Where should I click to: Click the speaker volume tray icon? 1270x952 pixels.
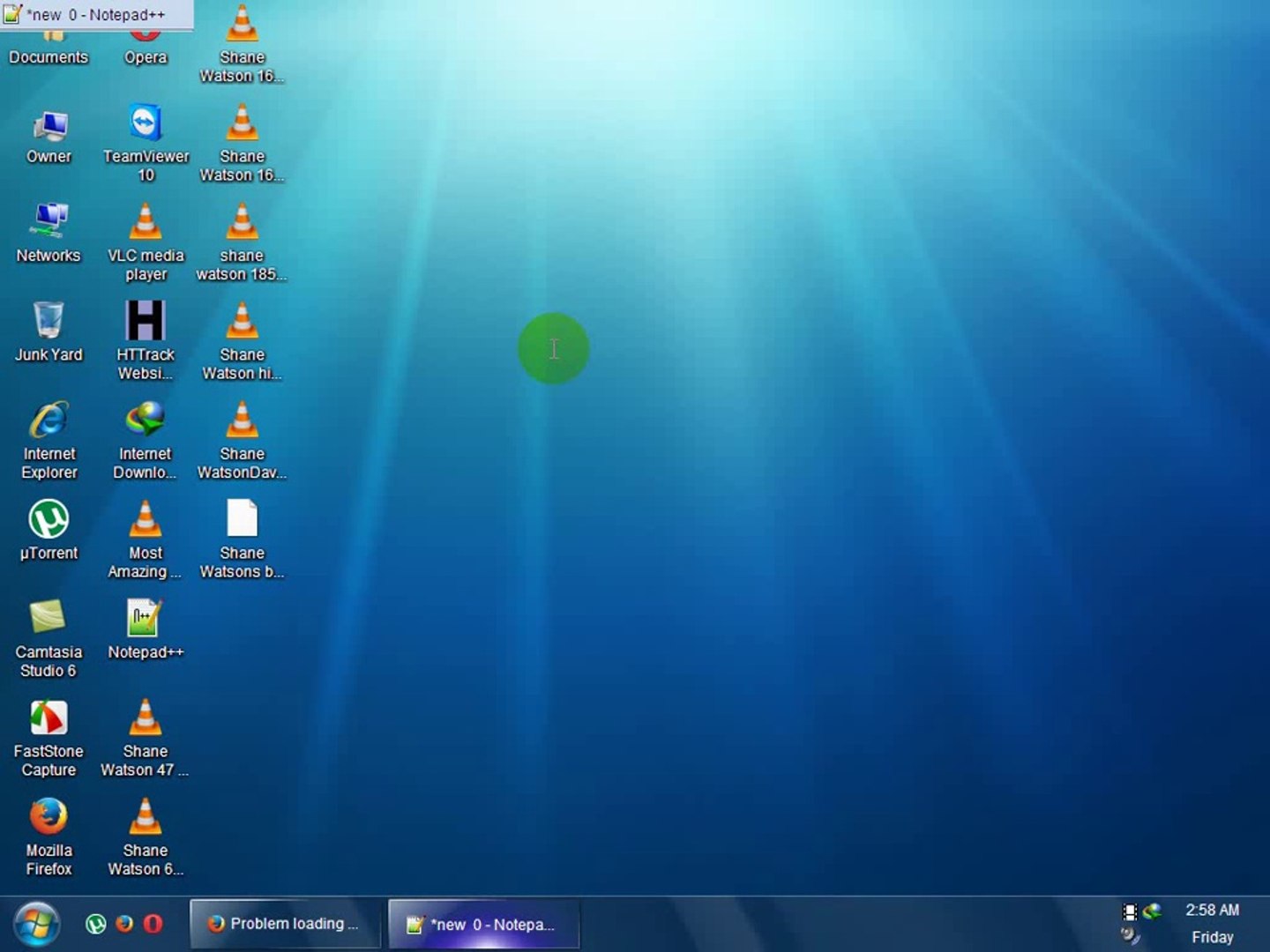click(1130, 935)
